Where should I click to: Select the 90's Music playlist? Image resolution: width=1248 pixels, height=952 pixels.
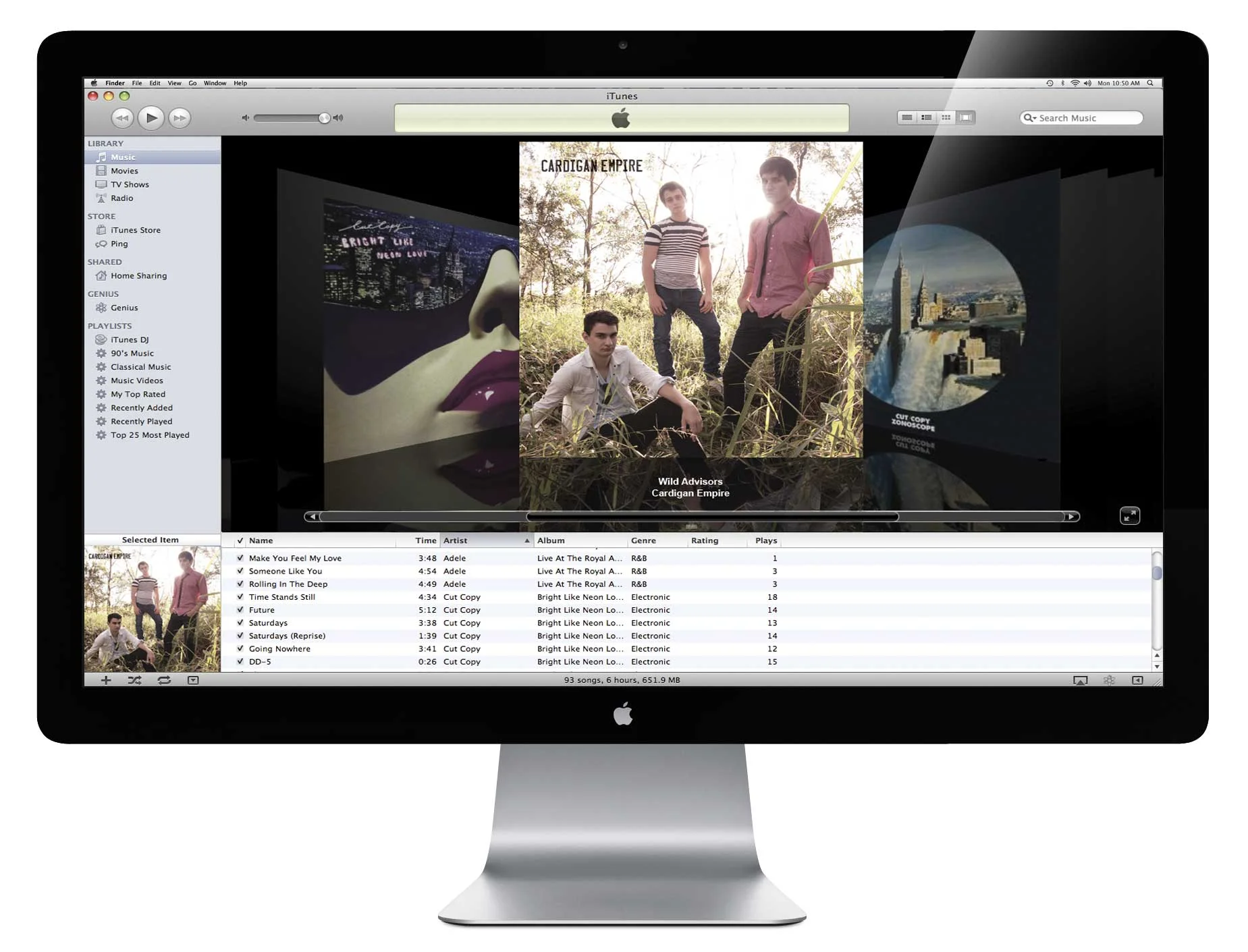(x=153, y=353)
